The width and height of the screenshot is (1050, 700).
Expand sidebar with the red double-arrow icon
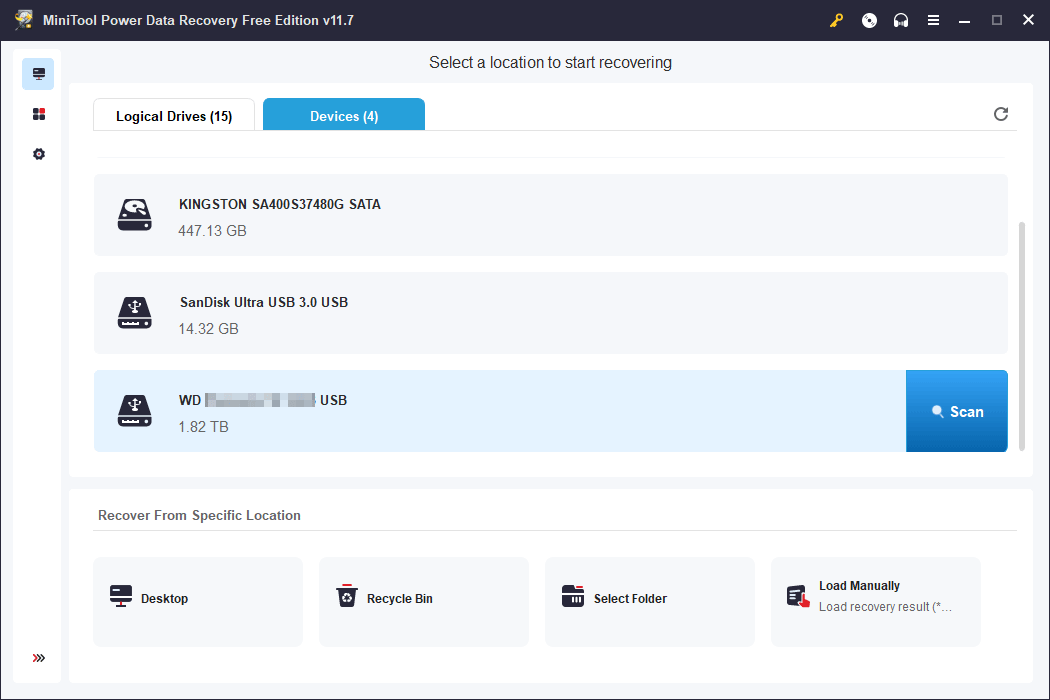(39, 658)
